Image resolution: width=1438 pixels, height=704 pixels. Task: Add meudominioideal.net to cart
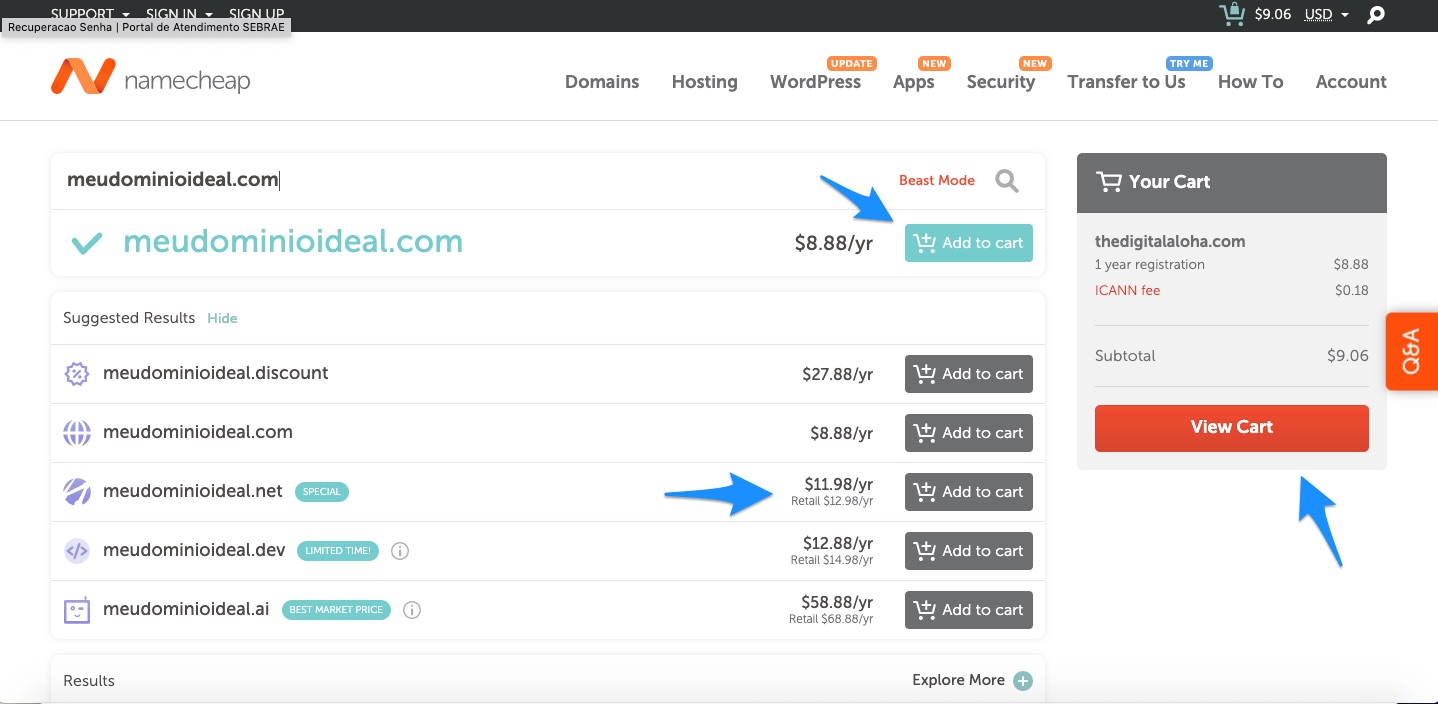tap(969, 492)
